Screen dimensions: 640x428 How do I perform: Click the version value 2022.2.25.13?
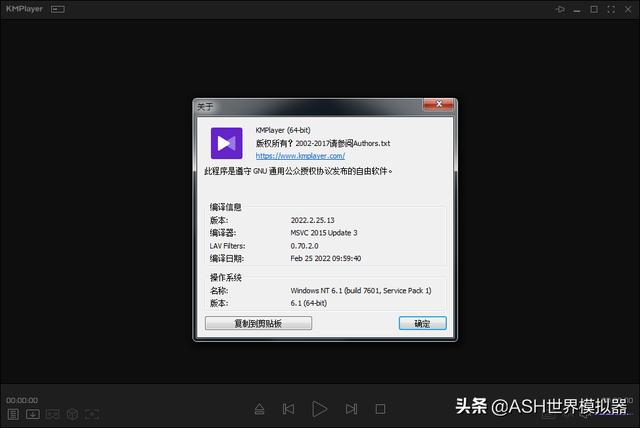[x=312, y=220]
